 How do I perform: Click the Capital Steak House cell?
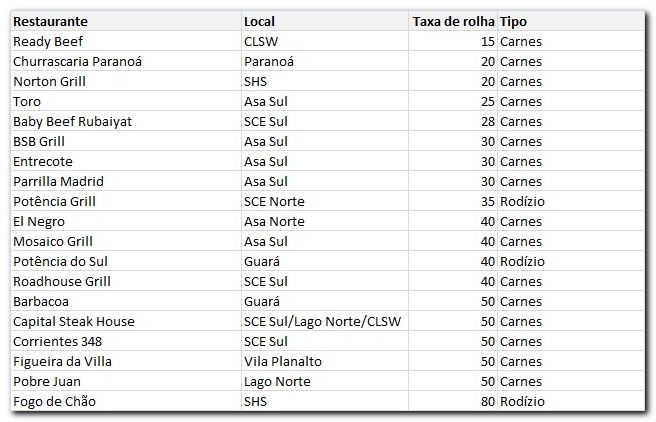point(74,321)
